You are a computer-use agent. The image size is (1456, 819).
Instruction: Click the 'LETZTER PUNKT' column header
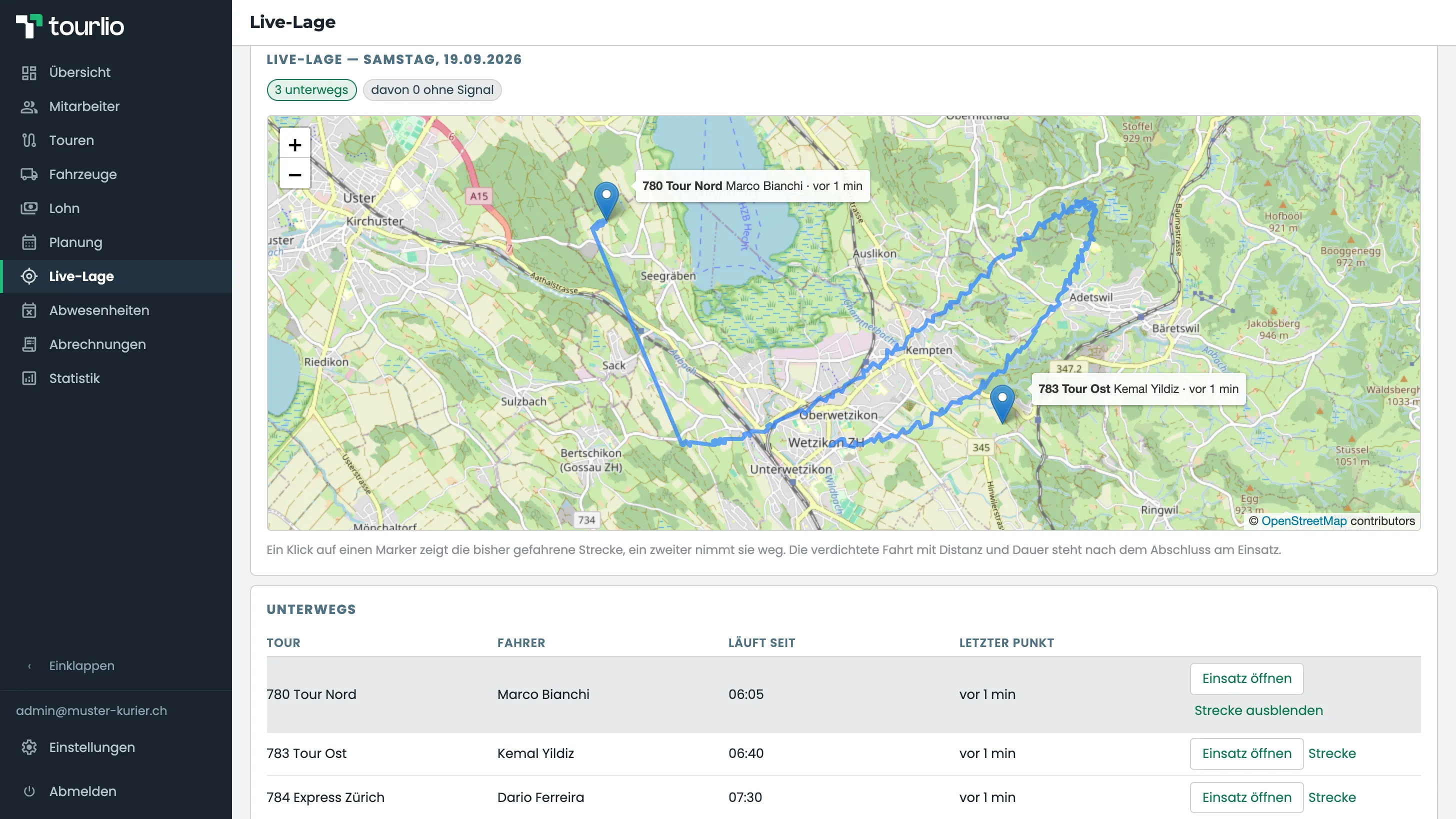click(1006, 642)
